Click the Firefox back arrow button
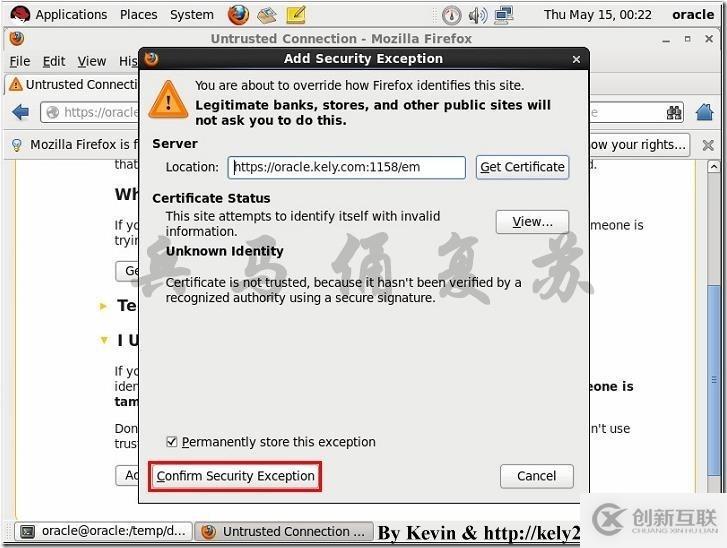This screenshot has width=727, height=548. click(20, 112)
